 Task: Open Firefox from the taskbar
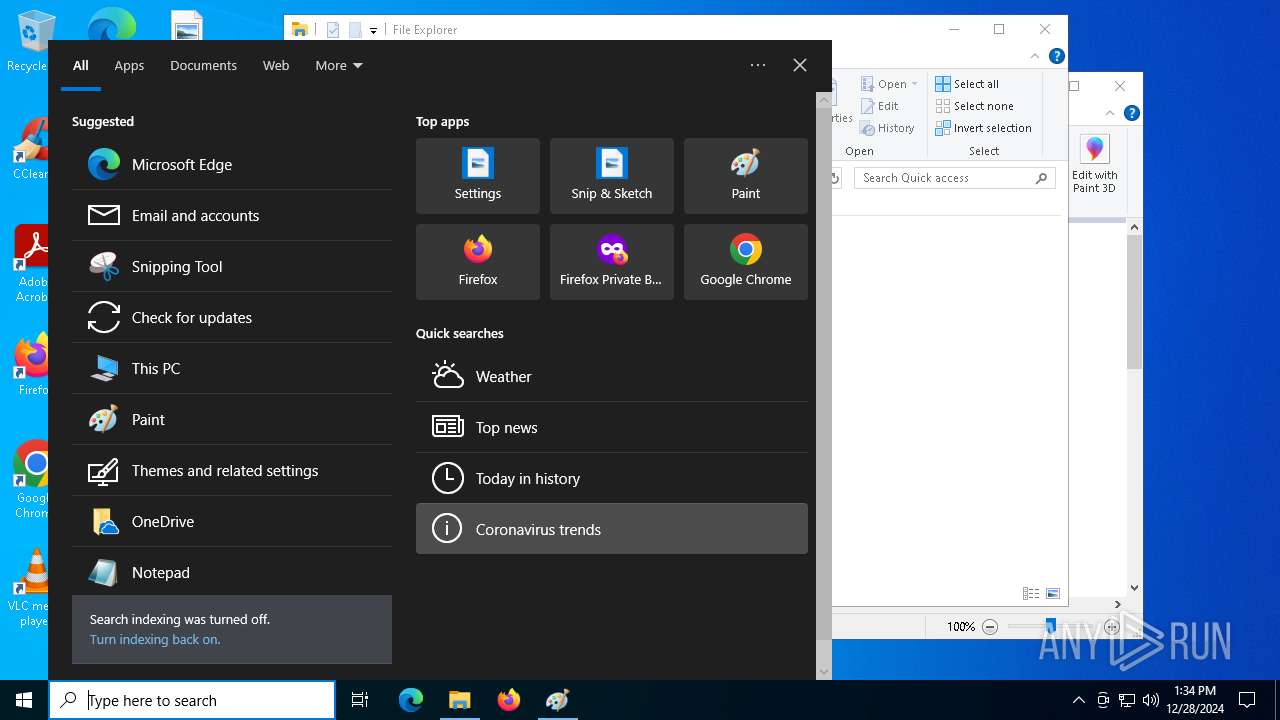pos(509,700)
